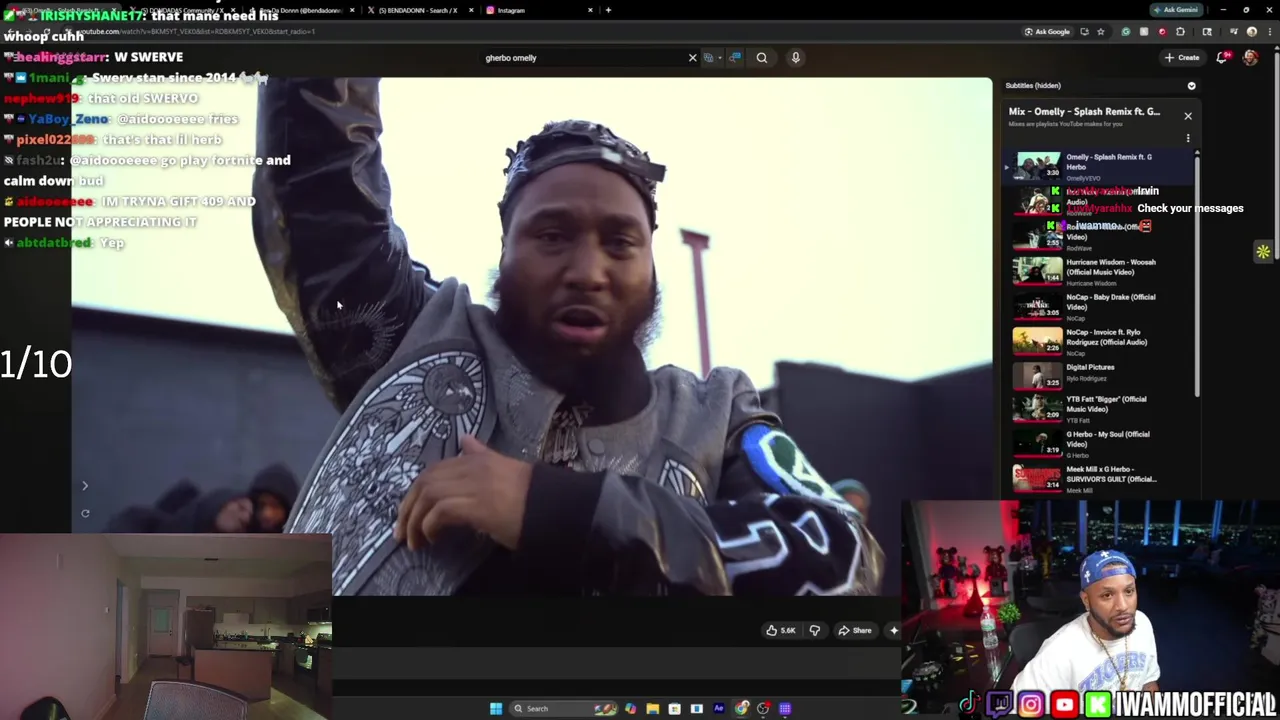The width and height of the screenshot is (1280, 720).
Task: Click the sparkle Ask button beside Share
Action: (x=893, y=631)
